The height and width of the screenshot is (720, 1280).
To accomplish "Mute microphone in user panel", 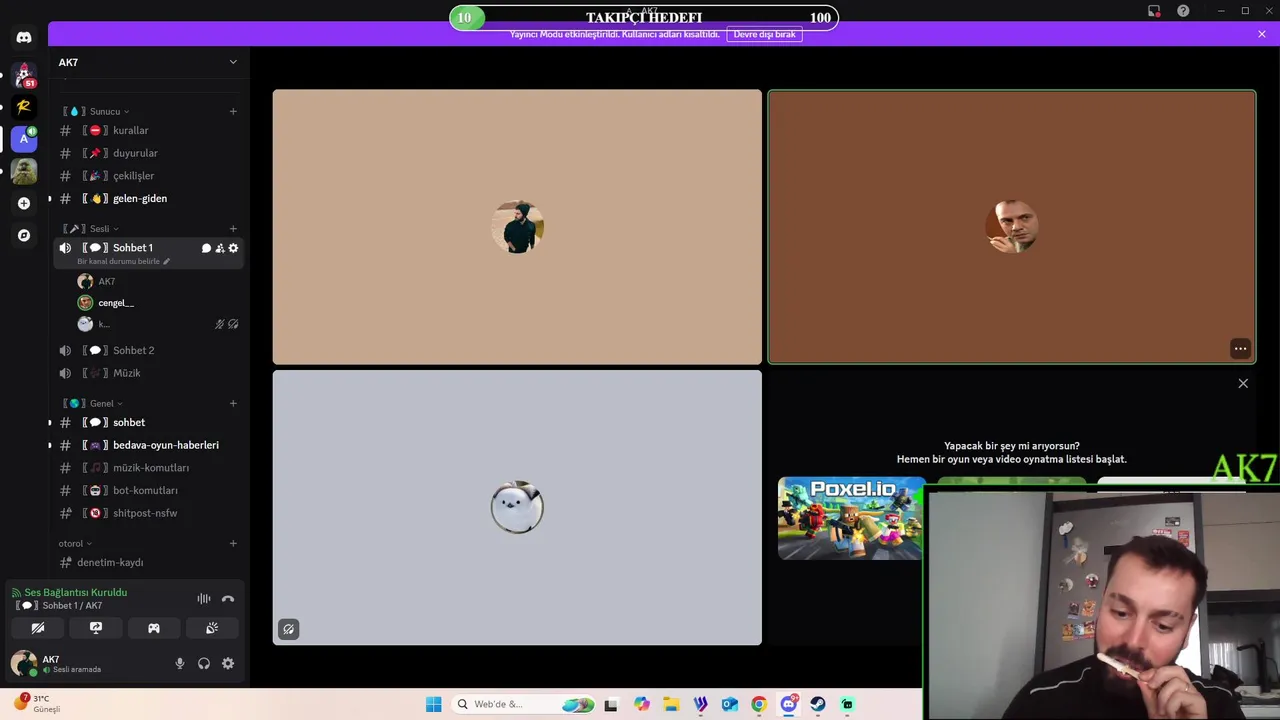I will coord(180,663).
